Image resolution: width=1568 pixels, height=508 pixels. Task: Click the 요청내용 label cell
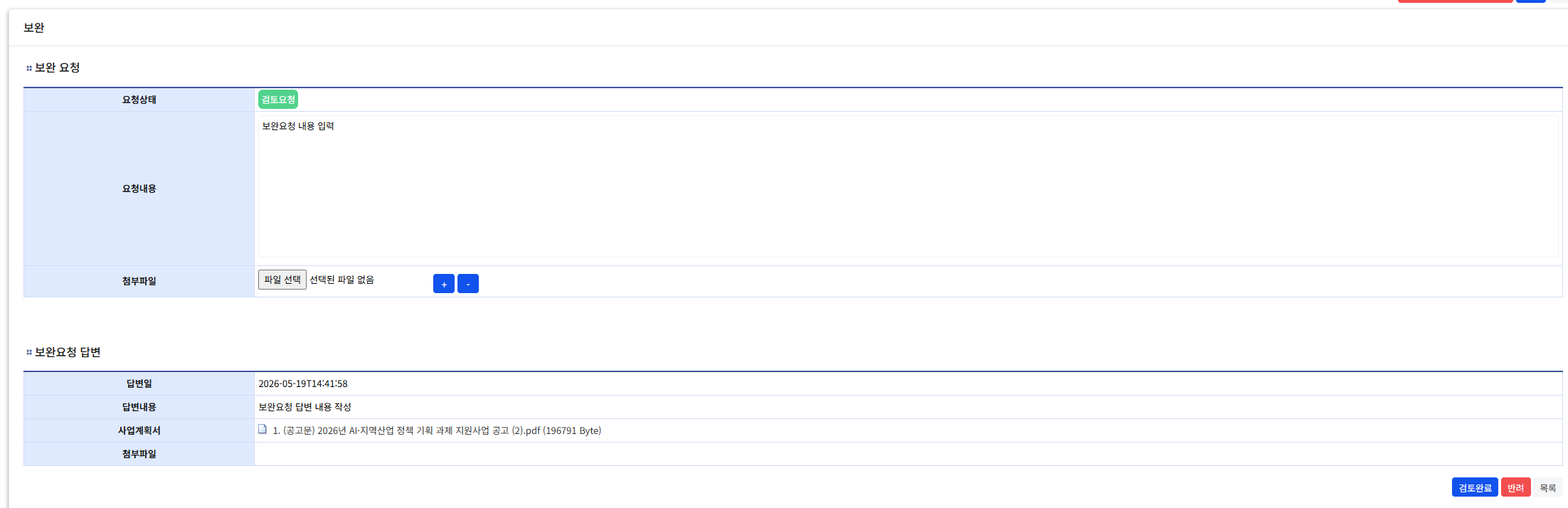[x=139, y=189]
